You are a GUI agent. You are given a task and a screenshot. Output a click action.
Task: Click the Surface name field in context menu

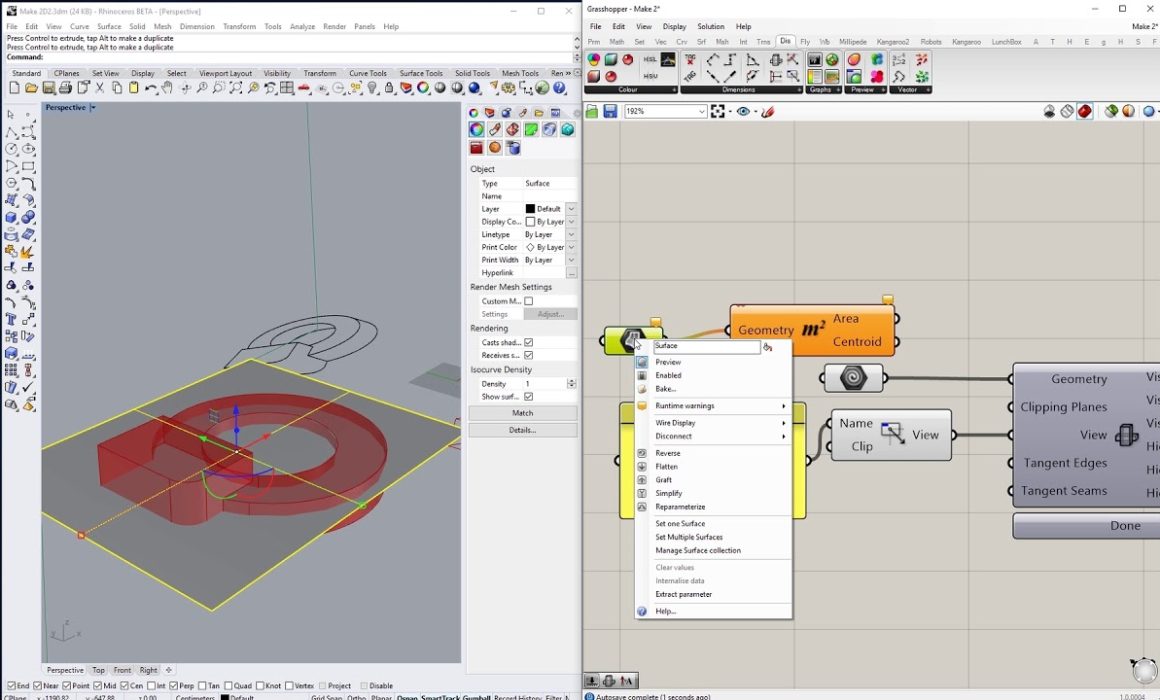[707, 346]
